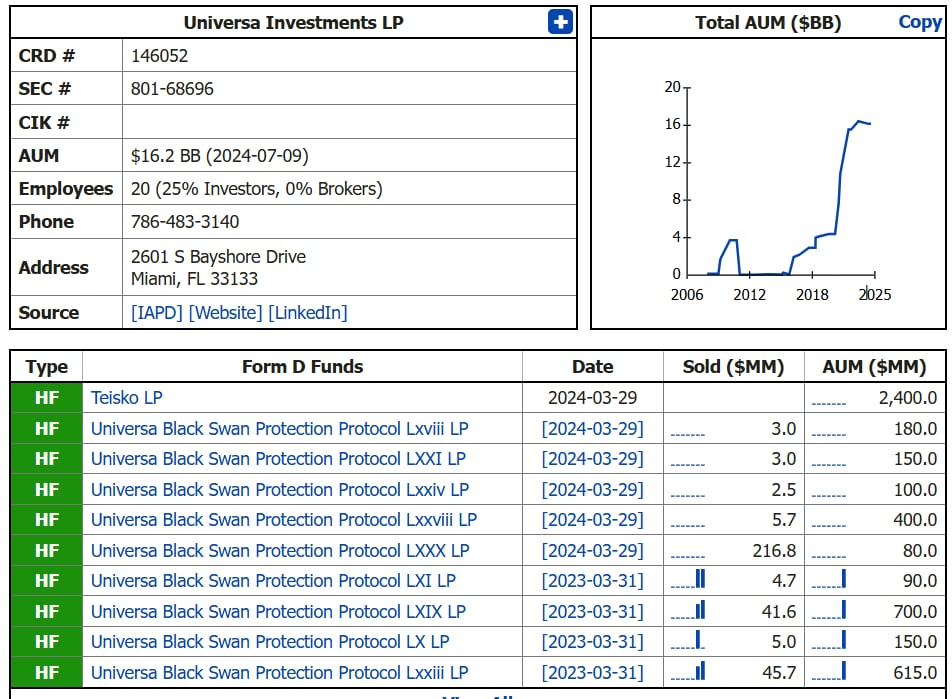Screen dimensions: 952x699
Task: Open Universa Black Swan Protection Protocol Lxxiv LP
Action: click(x=280, y=489)
